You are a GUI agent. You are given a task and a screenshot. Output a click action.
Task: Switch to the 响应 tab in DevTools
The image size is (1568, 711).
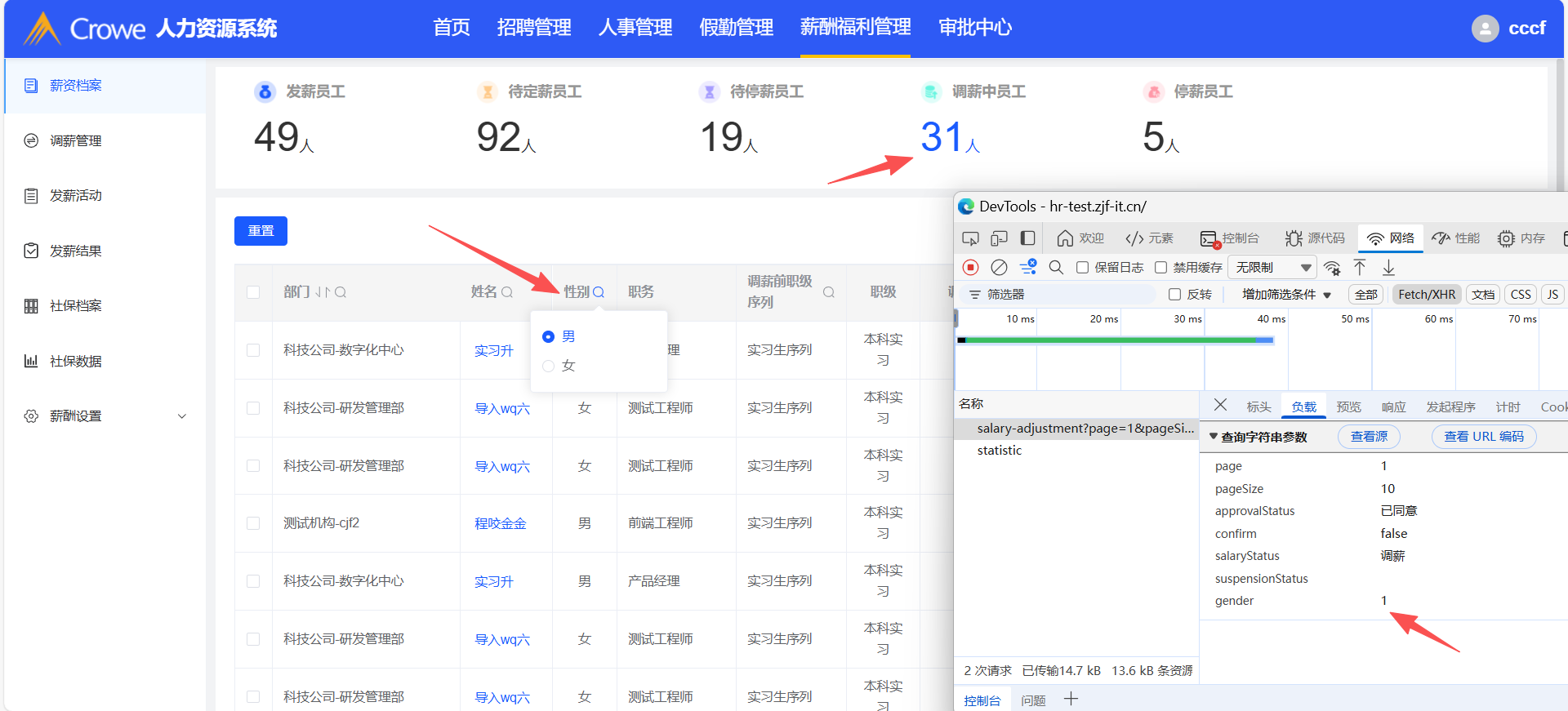(1393, 407)
